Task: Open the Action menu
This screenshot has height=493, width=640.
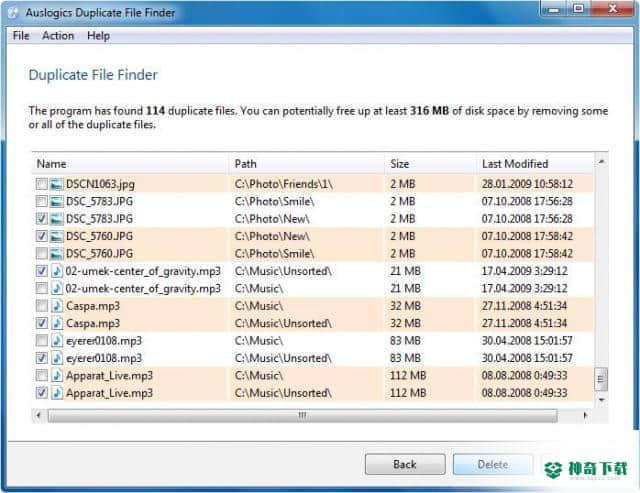Action: pyautogui.click(x=58, y=36)
